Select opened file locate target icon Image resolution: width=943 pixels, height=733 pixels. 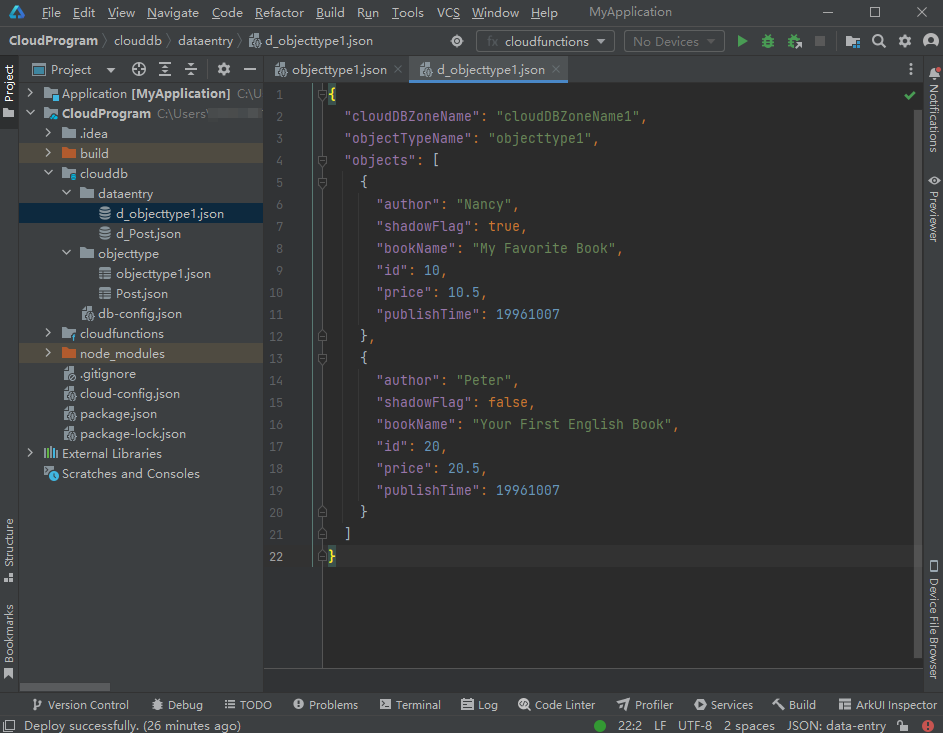(x=139, y=70)
